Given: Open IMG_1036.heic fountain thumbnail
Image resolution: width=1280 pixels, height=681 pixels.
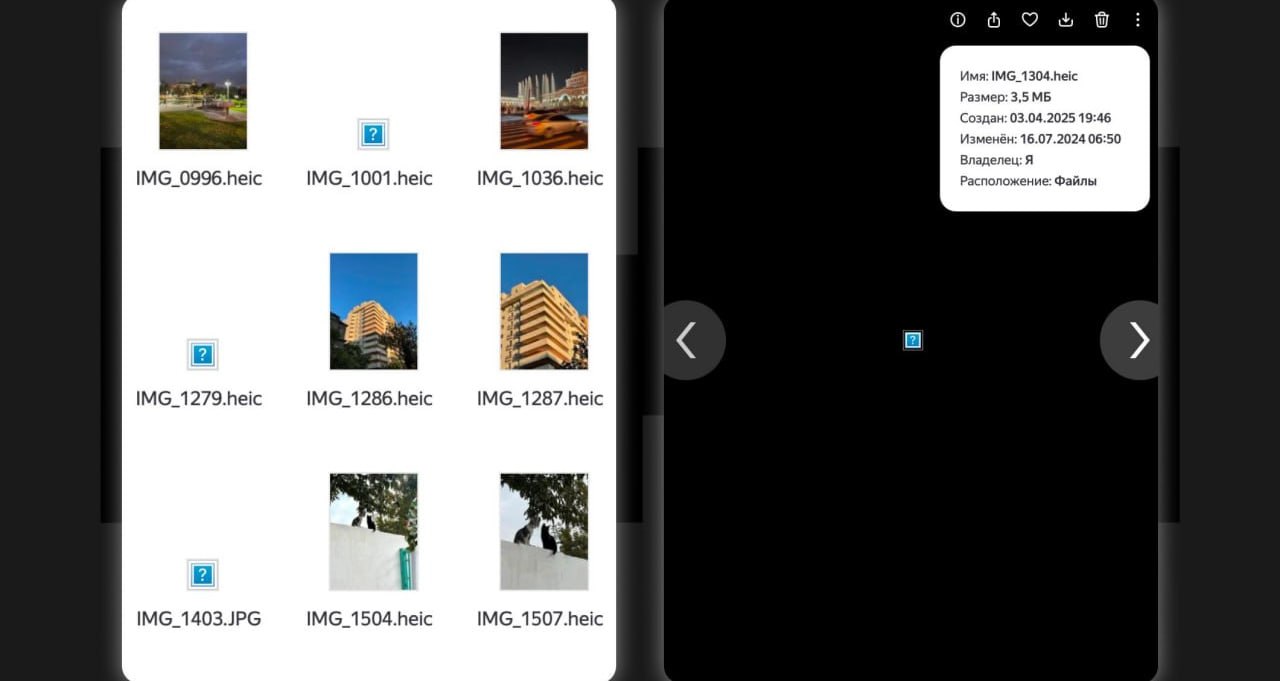Looking at the screenshot, I should [544, 91].
